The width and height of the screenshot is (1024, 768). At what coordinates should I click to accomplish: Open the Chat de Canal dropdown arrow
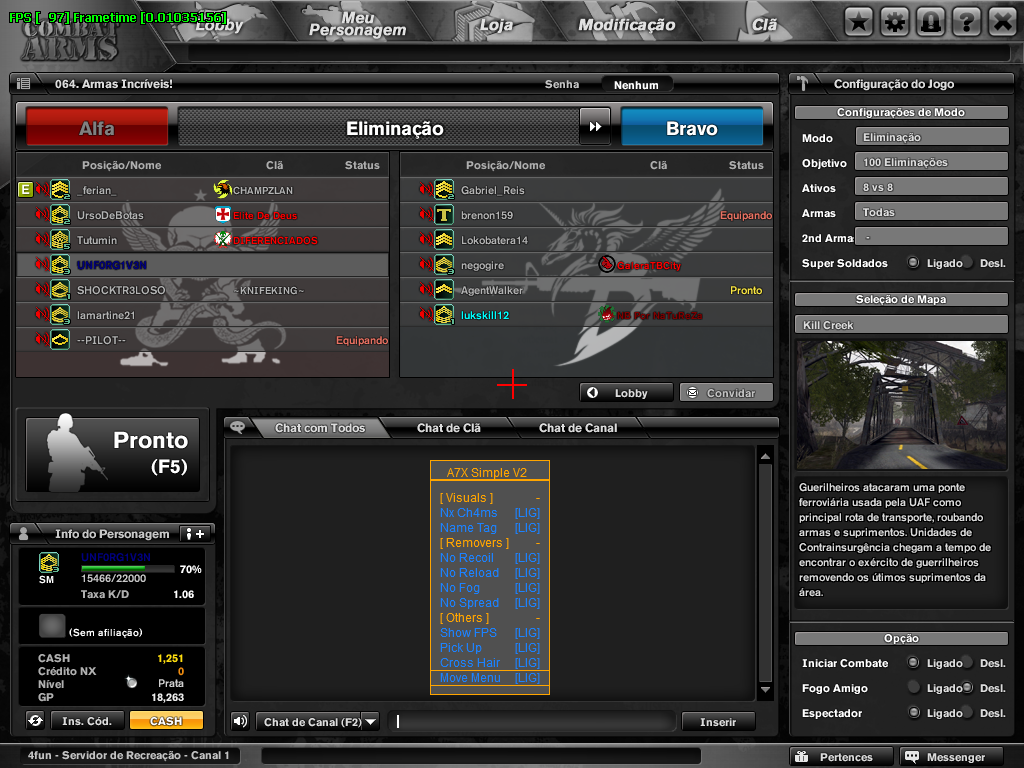[370, 721]
